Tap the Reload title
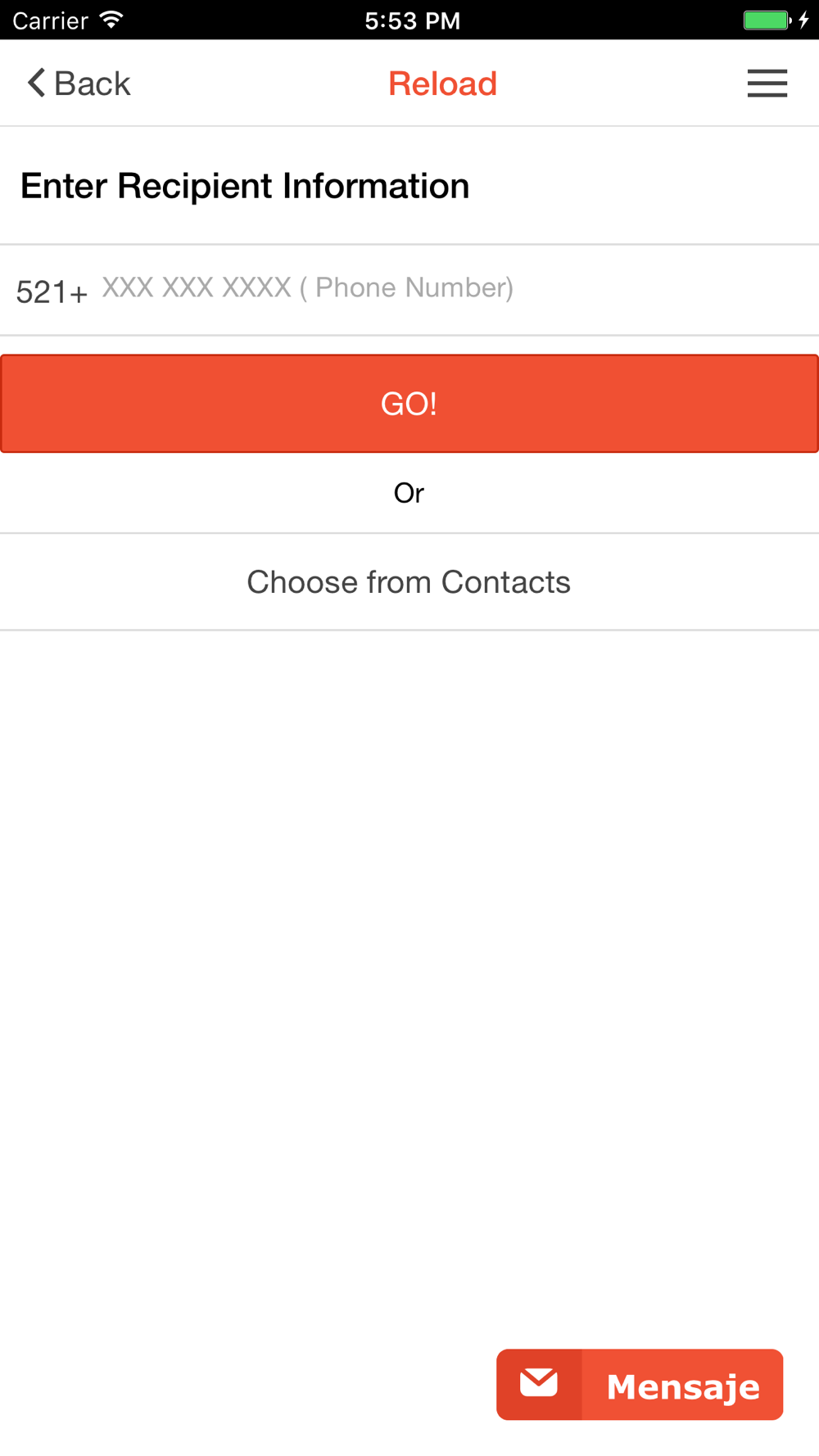The width and height of the screenshot is (819, 1456). pos(442,84)
